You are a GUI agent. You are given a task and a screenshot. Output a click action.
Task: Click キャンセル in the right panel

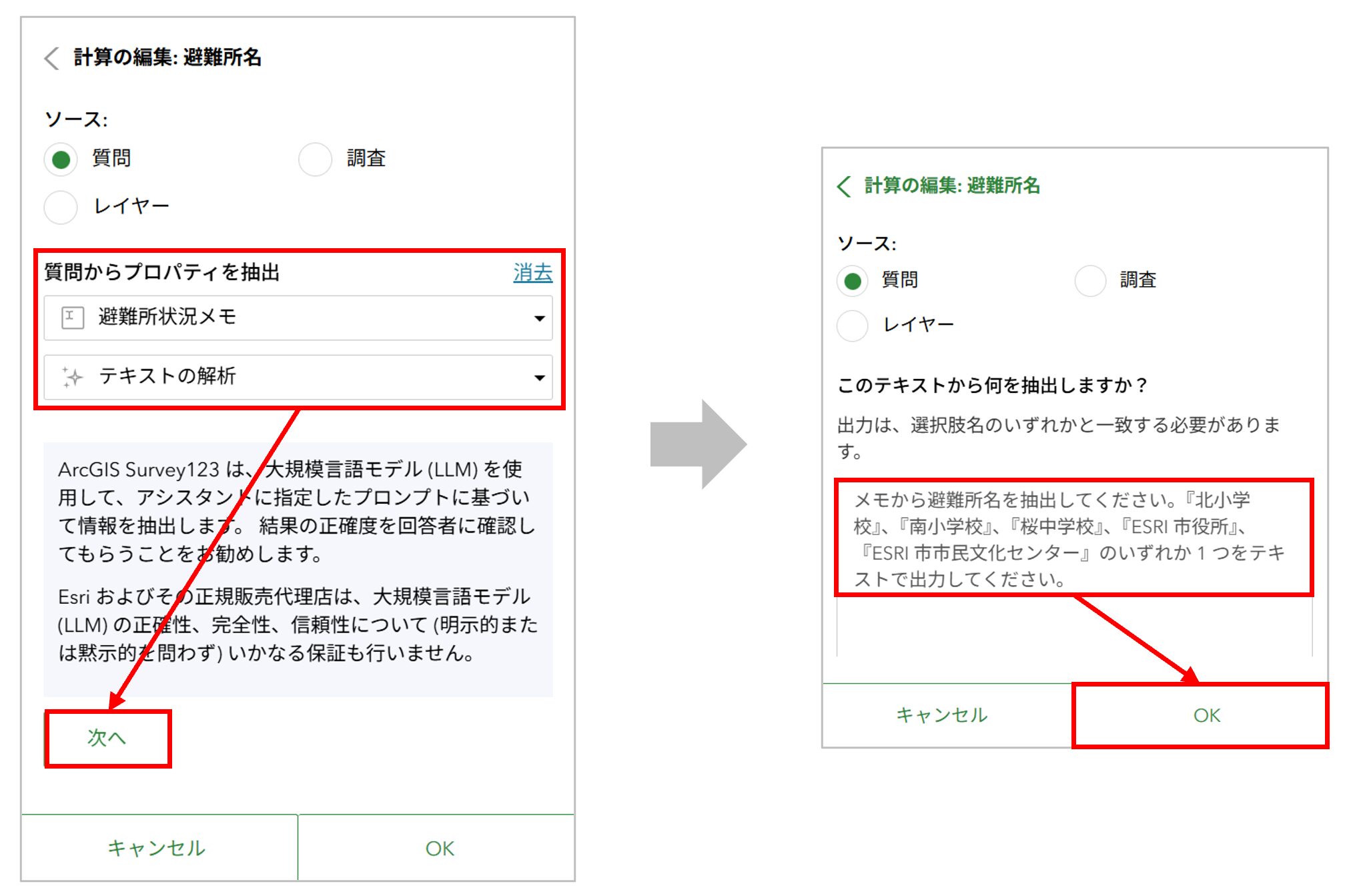941,715
